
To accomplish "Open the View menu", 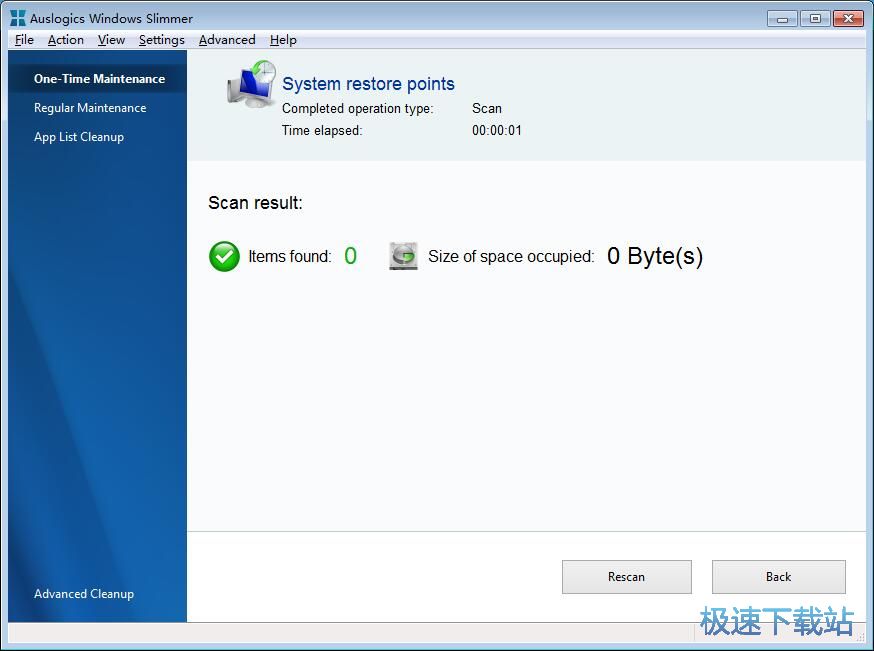I will (111, 40).
